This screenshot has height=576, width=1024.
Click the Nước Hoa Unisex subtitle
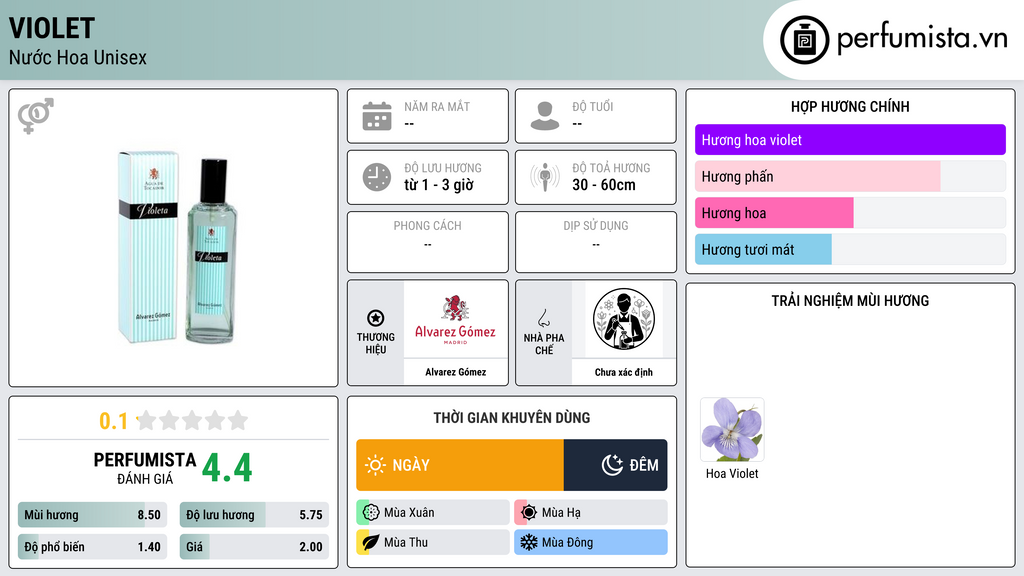pyautogui.click(x=78, y=57)
